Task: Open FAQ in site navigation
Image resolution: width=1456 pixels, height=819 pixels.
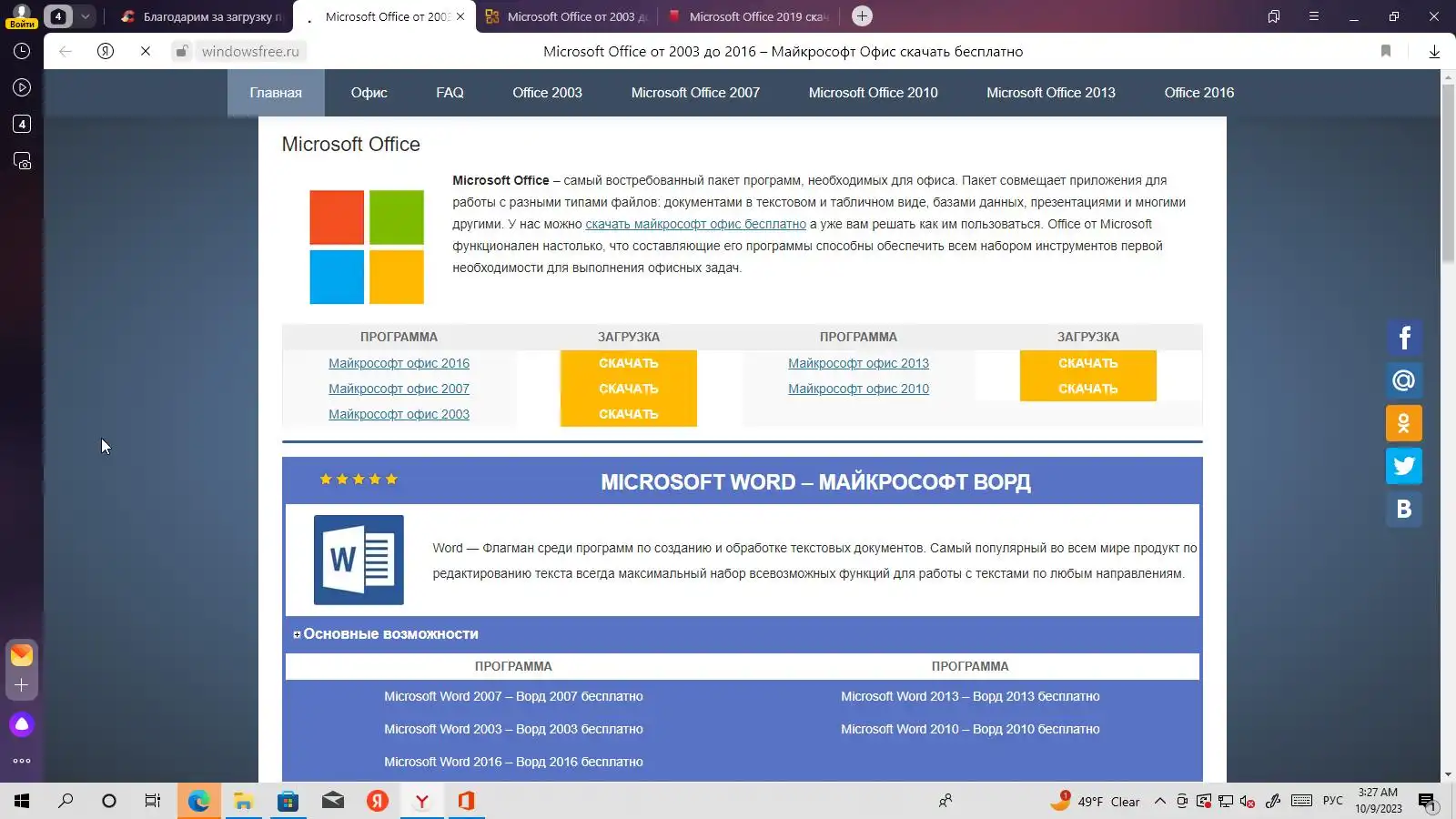Action: click(450, 93)
